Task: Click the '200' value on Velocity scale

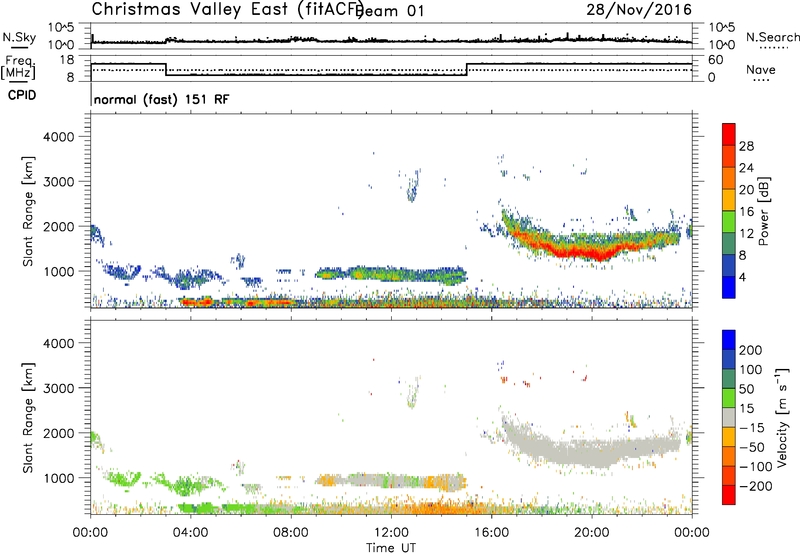Action: click(751, 350)
